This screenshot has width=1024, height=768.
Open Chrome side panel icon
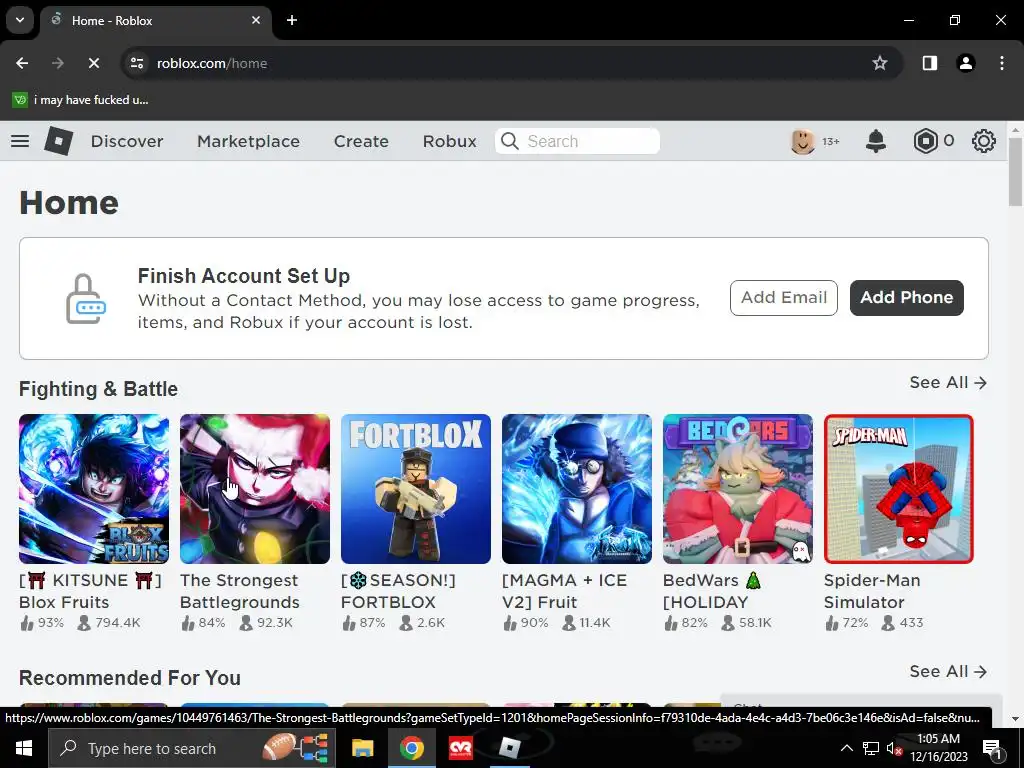(929, 63)
